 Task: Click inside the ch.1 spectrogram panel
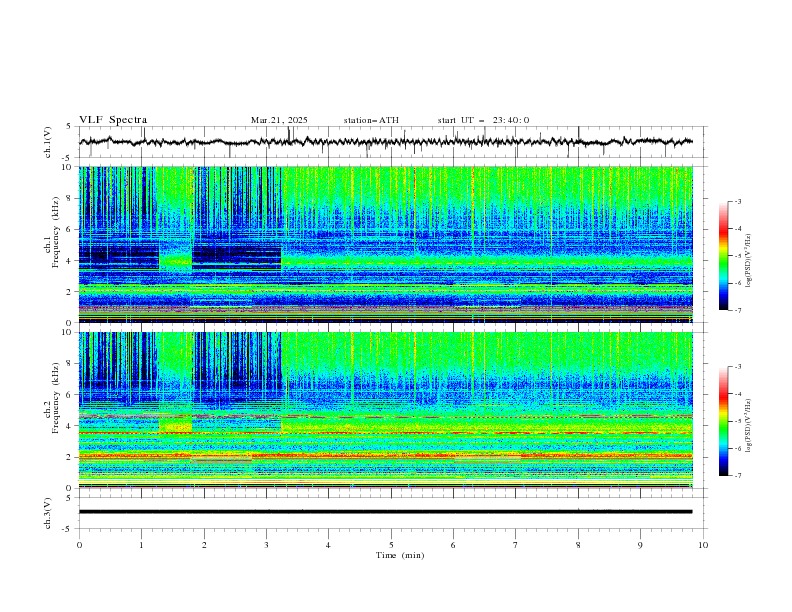tap(386, 244)
